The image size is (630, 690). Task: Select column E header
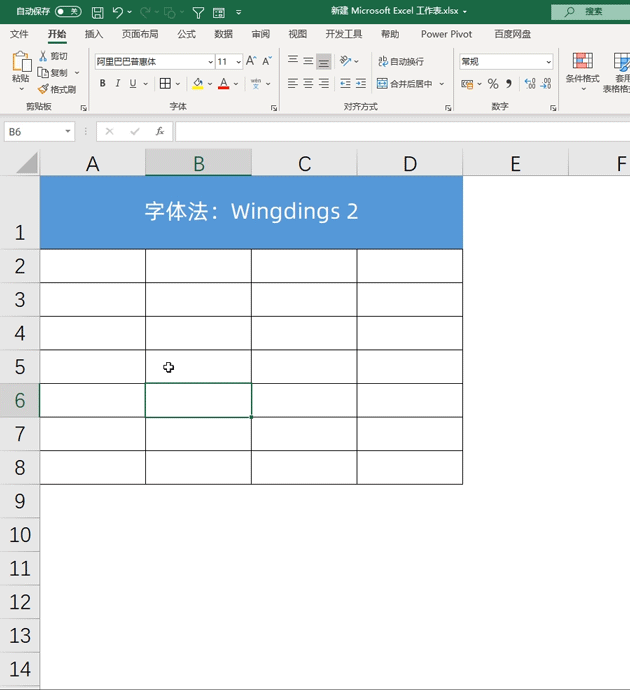click(x=516, y=163)
